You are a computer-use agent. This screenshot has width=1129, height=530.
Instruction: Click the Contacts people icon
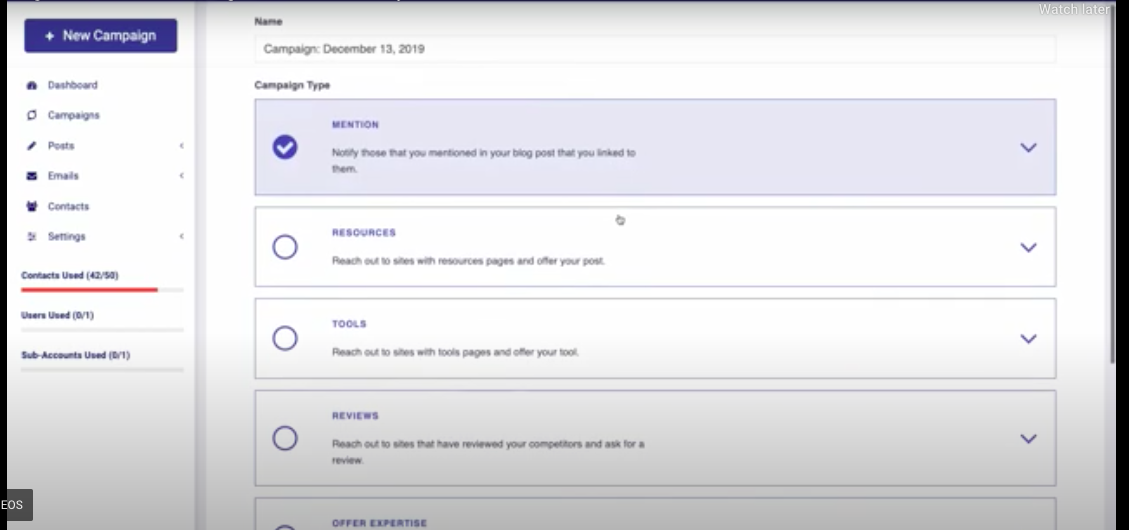coord(32,207)
